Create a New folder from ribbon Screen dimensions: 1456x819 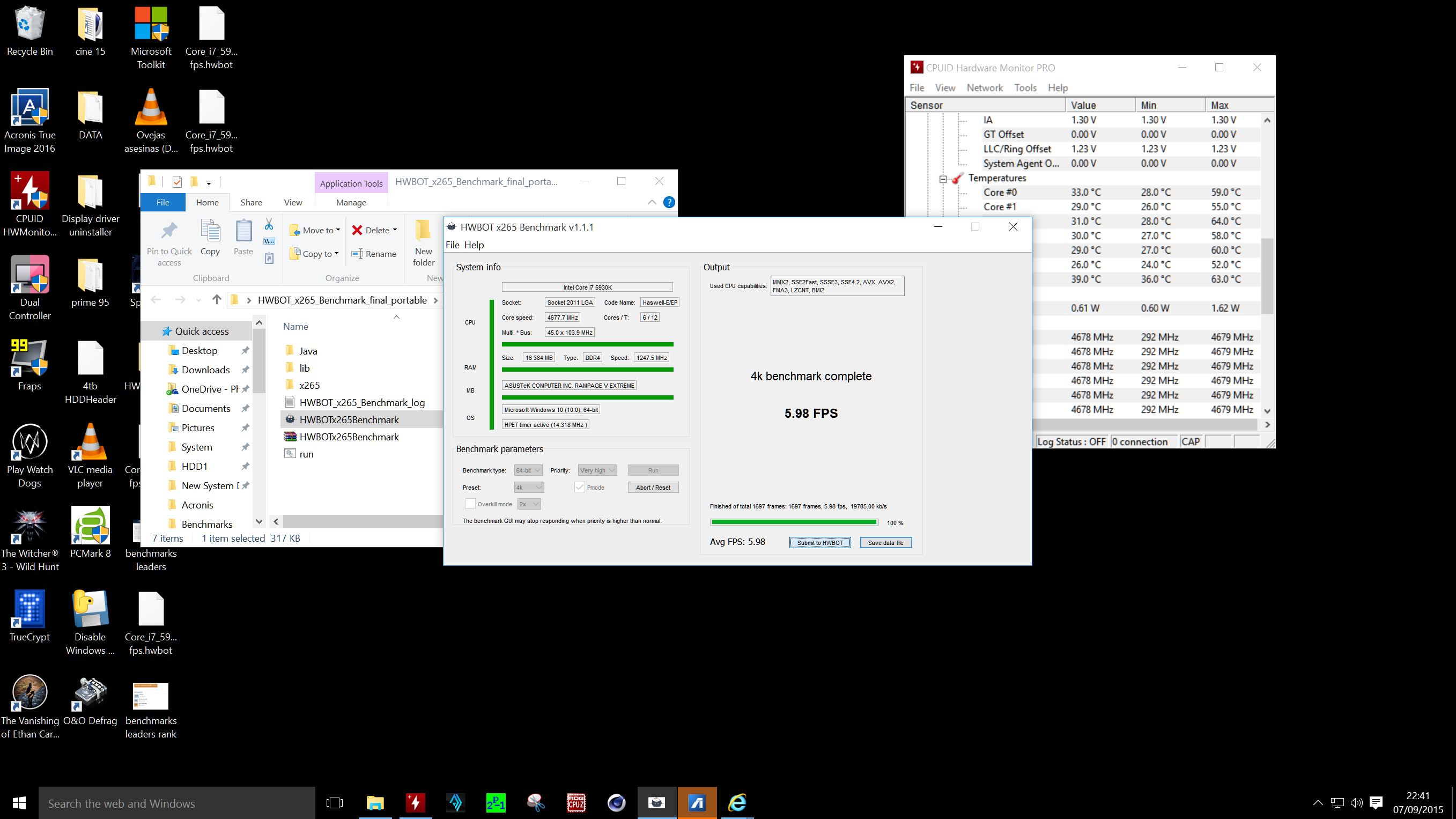(424, 243)
